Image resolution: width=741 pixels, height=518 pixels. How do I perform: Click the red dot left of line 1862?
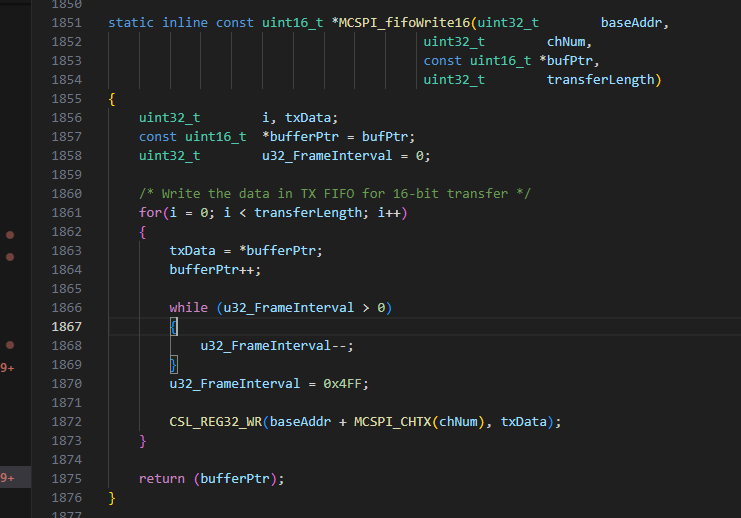[x=9, y=235]
